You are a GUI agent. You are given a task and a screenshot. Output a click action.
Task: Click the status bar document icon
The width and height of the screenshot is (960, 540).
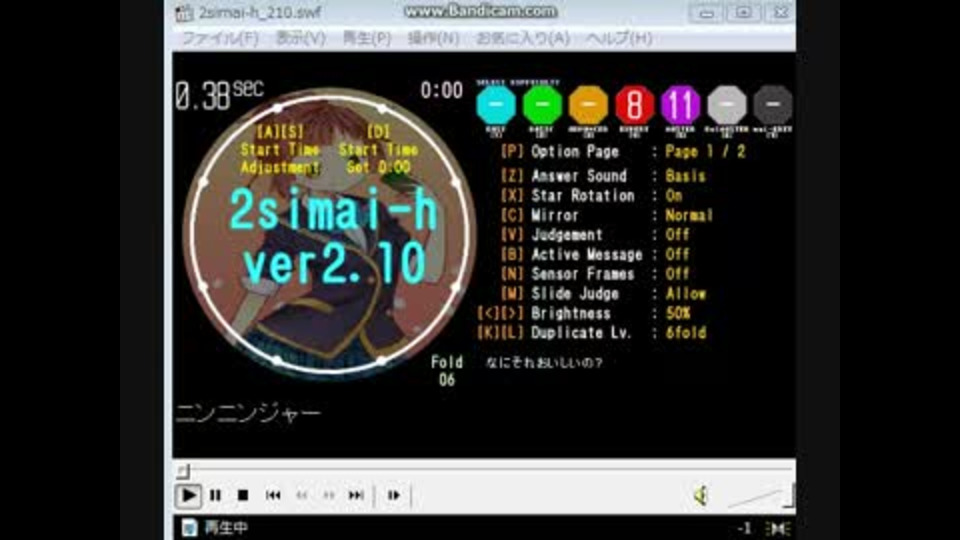[x=189, y=527]
